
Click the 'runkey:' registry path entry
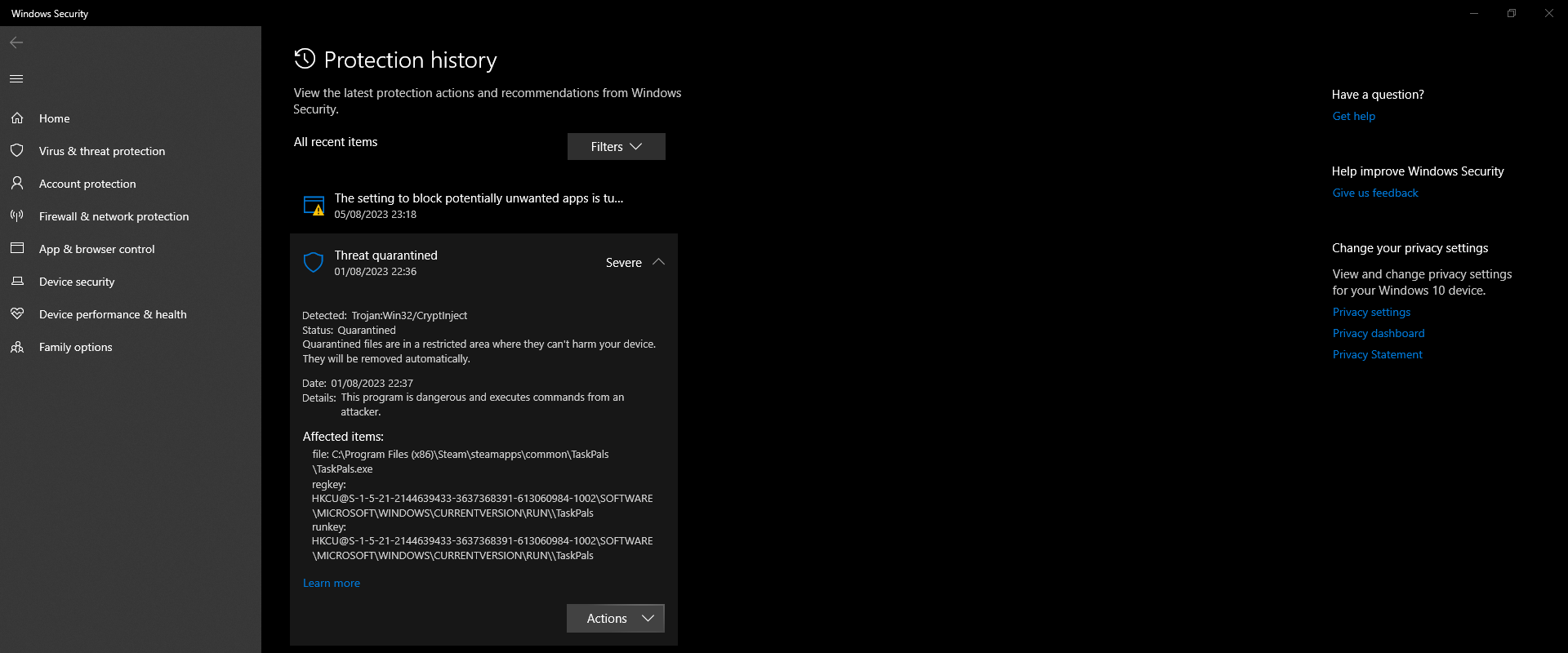pyautogui.click(x=482, y=541)
